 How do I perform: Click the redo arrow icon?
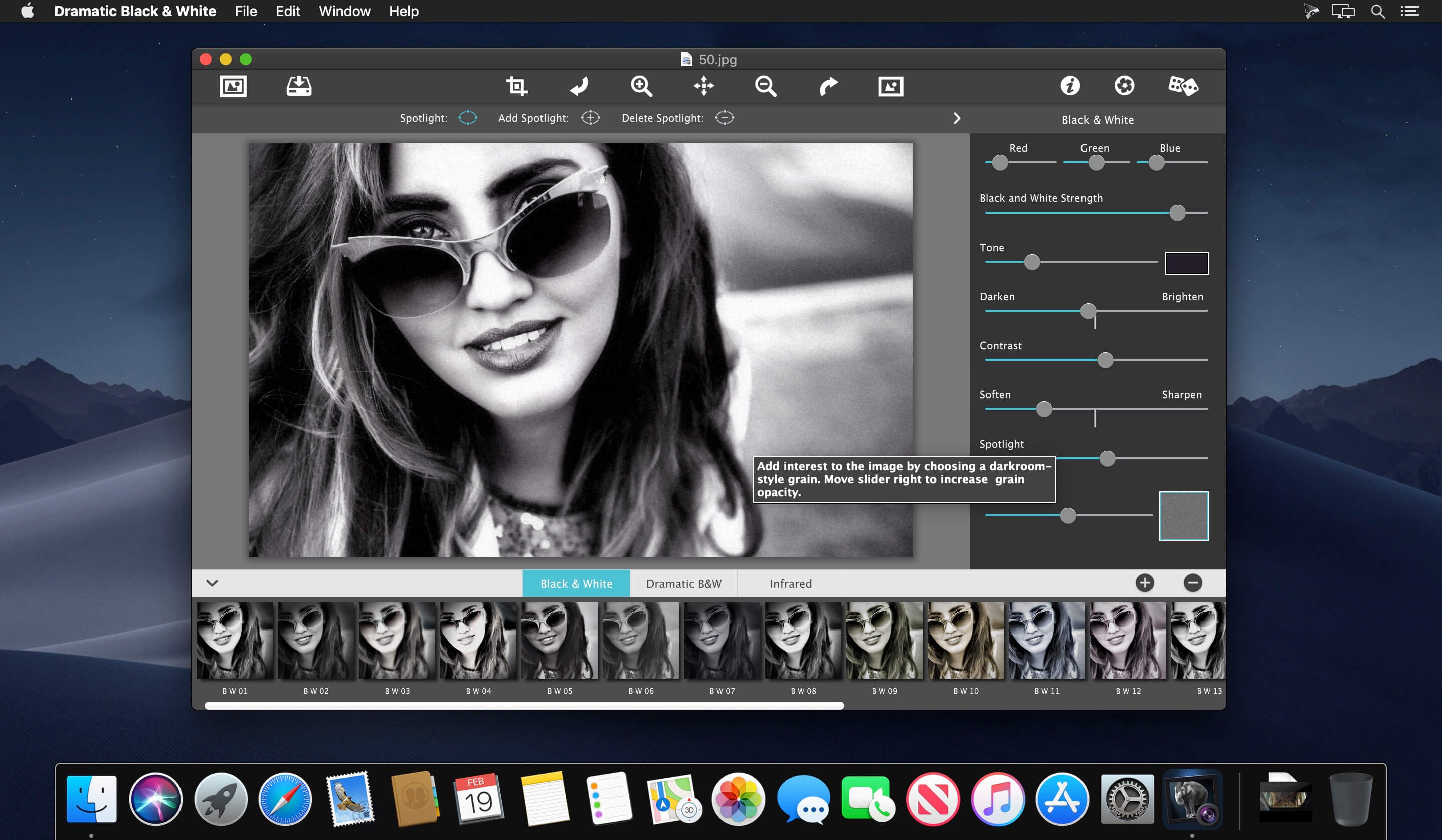coord(827,86)
